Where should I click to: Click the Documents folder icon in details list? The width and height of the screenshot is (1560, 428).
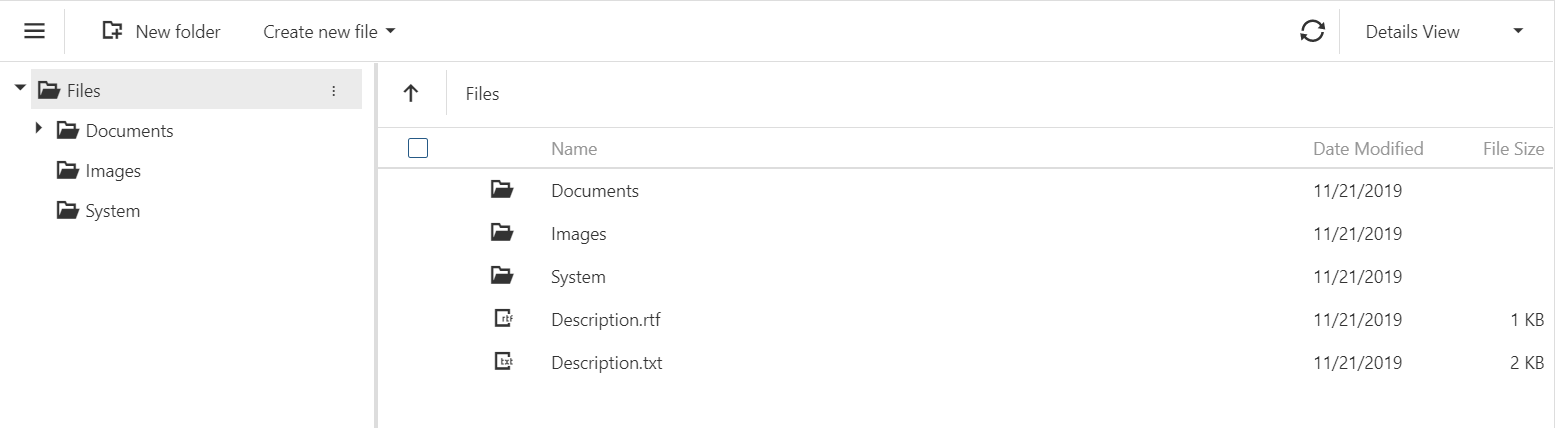coord(502,190)
